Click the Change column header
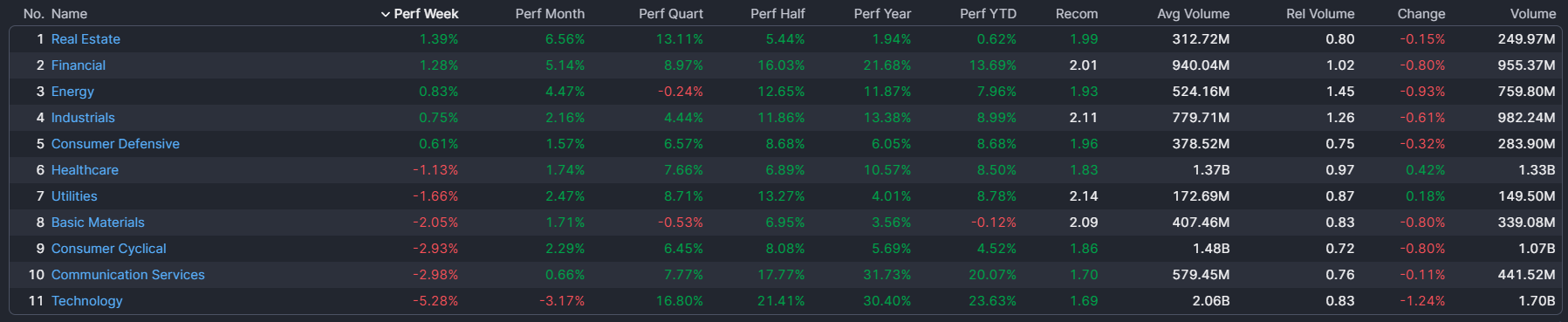The height and width of the screenshot is (322, 1568). pyautogui.click(x=1421, y=14)
